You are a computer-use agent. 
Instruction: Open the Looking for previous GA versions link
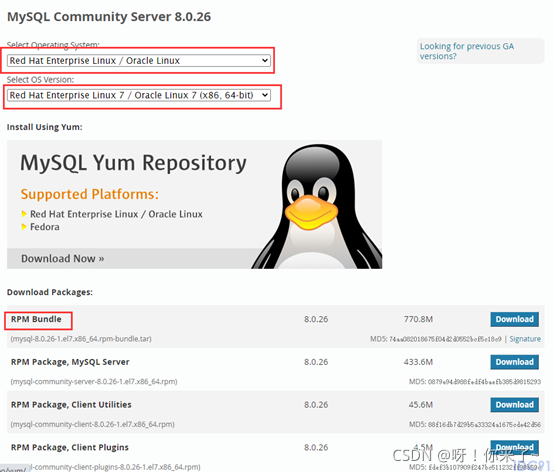point(467,51)
